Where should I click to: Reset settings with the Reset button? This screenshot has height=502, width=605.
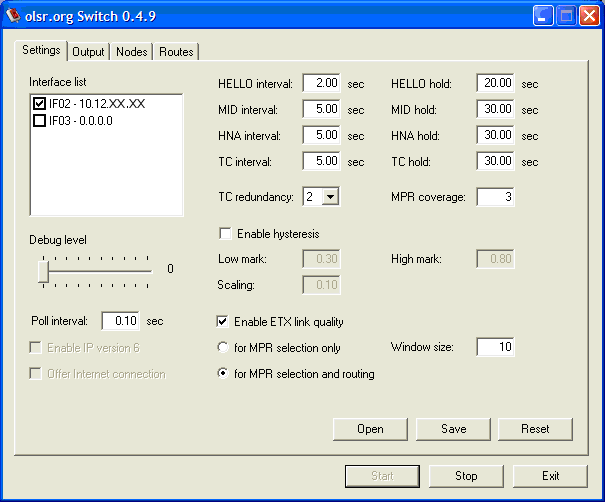pos(535,429)
